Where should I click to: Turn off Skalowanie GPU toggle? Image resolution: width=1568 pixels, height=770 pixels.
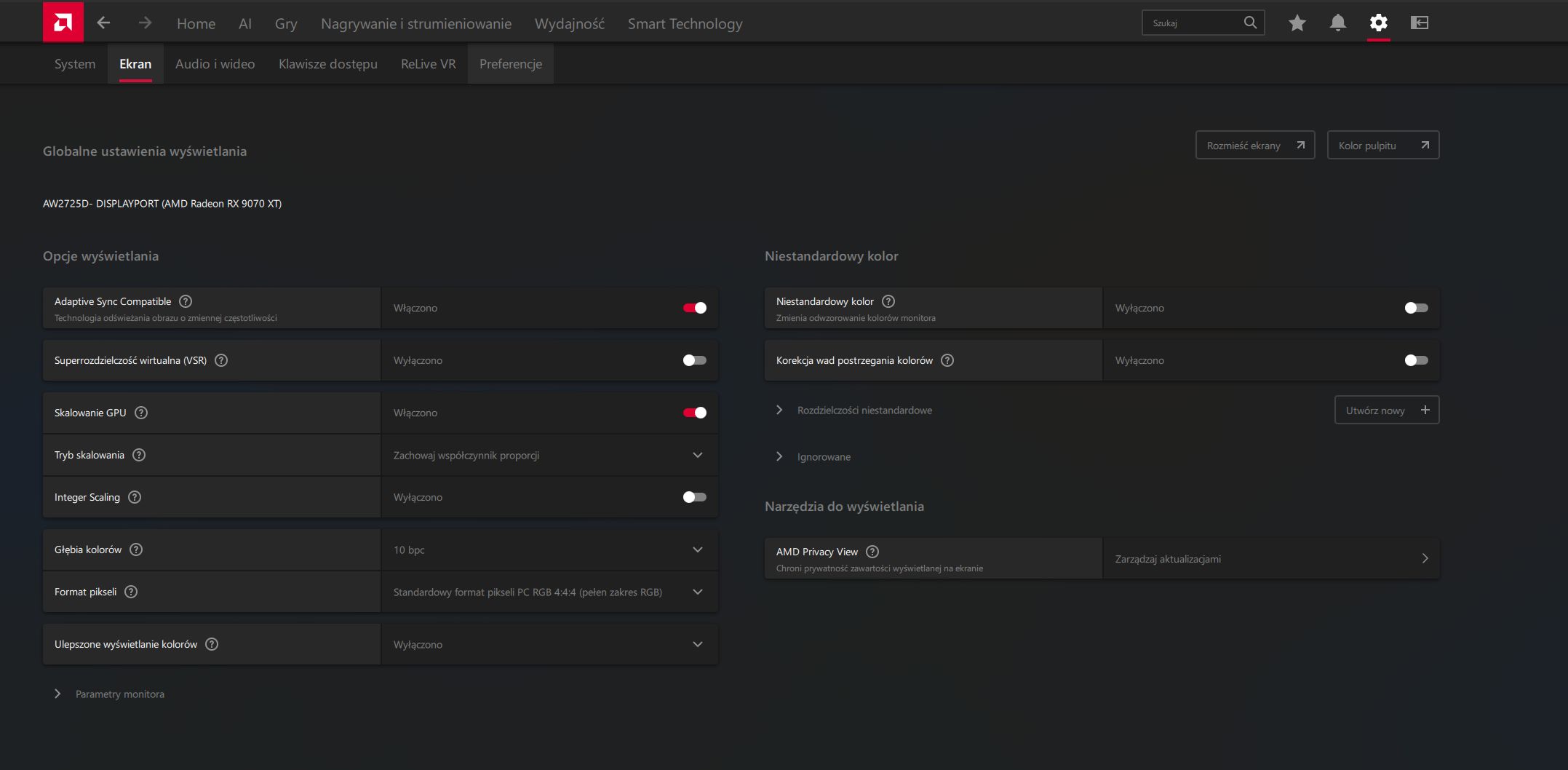(x=694, y=413)
